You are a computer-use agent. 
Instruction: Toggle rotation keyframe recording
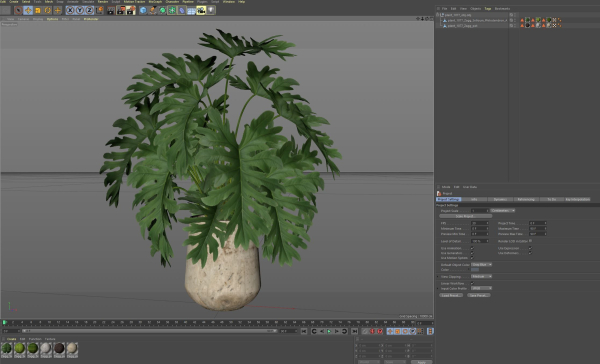[405, 331]
